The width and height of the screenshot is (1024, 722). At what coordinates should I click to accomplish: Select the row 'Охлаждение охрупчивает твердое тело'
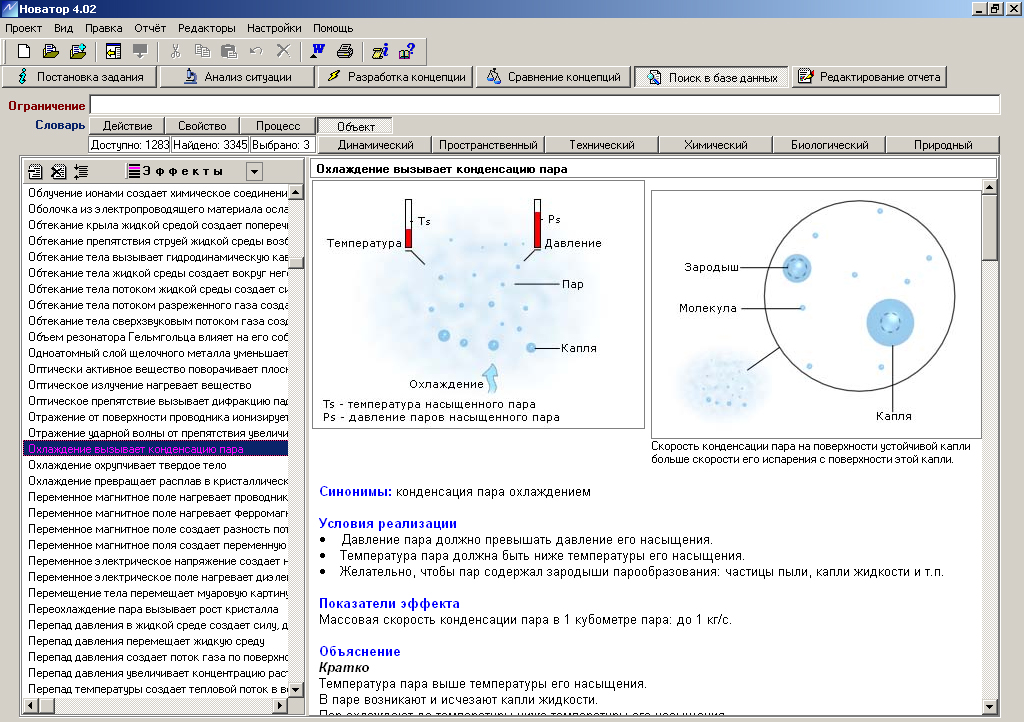tap(155, 465)
